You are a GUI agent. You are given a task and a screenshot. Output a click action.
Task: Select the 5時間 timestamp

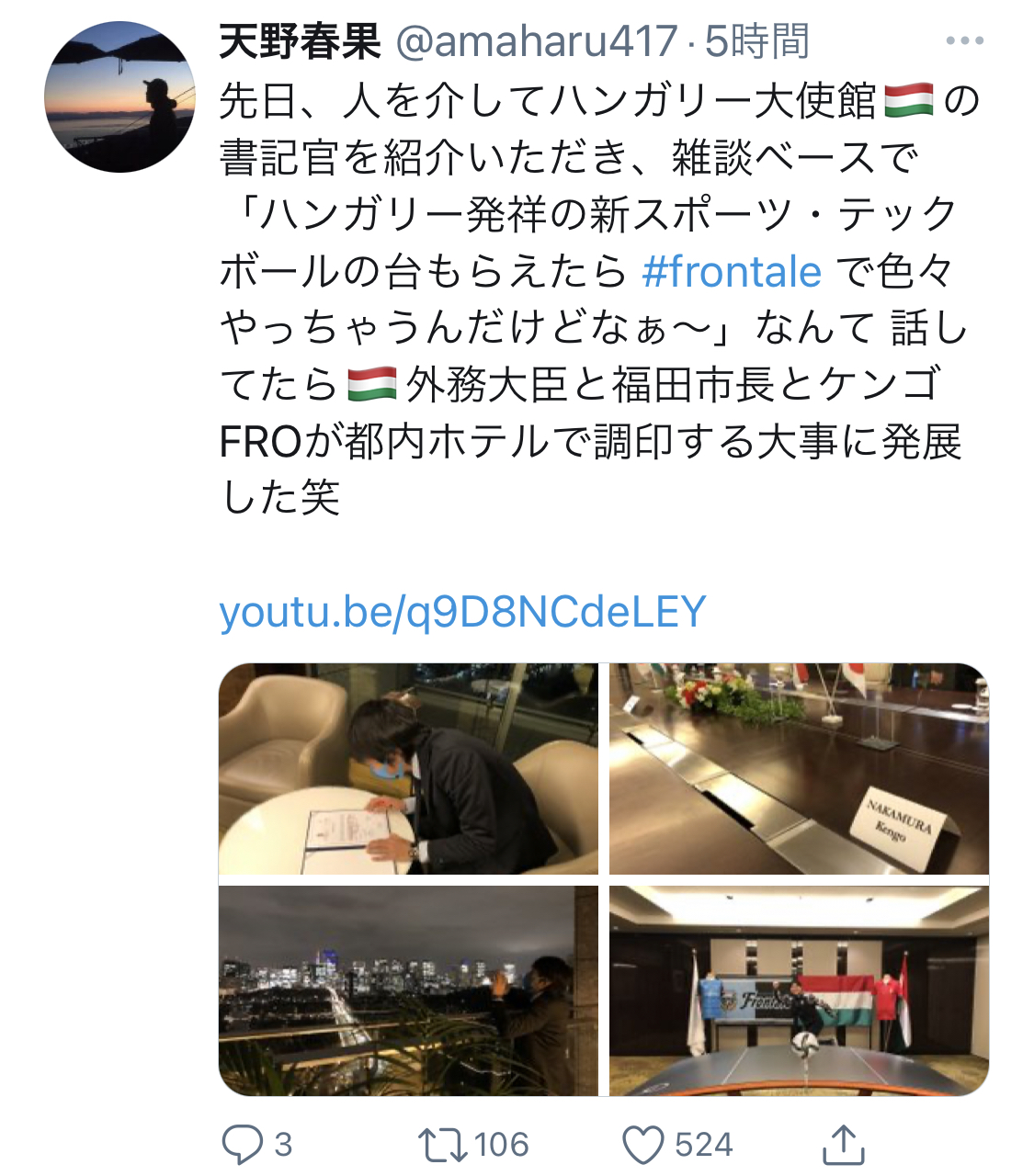point(756,41)
